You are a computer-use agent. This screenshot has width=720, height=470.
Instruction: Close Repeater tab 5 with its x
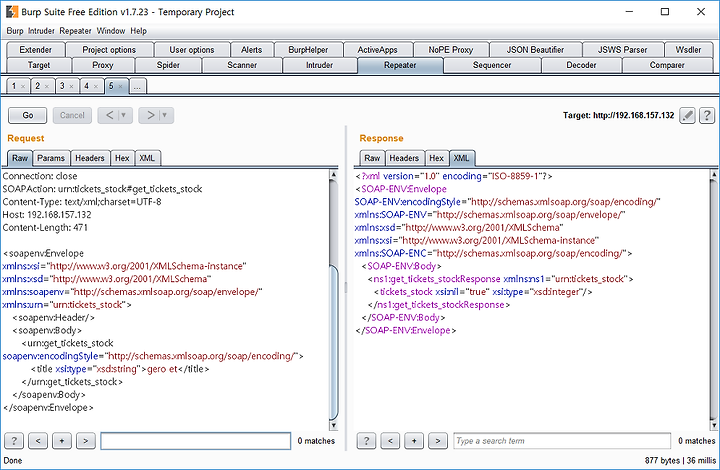[x=120, y=86]
